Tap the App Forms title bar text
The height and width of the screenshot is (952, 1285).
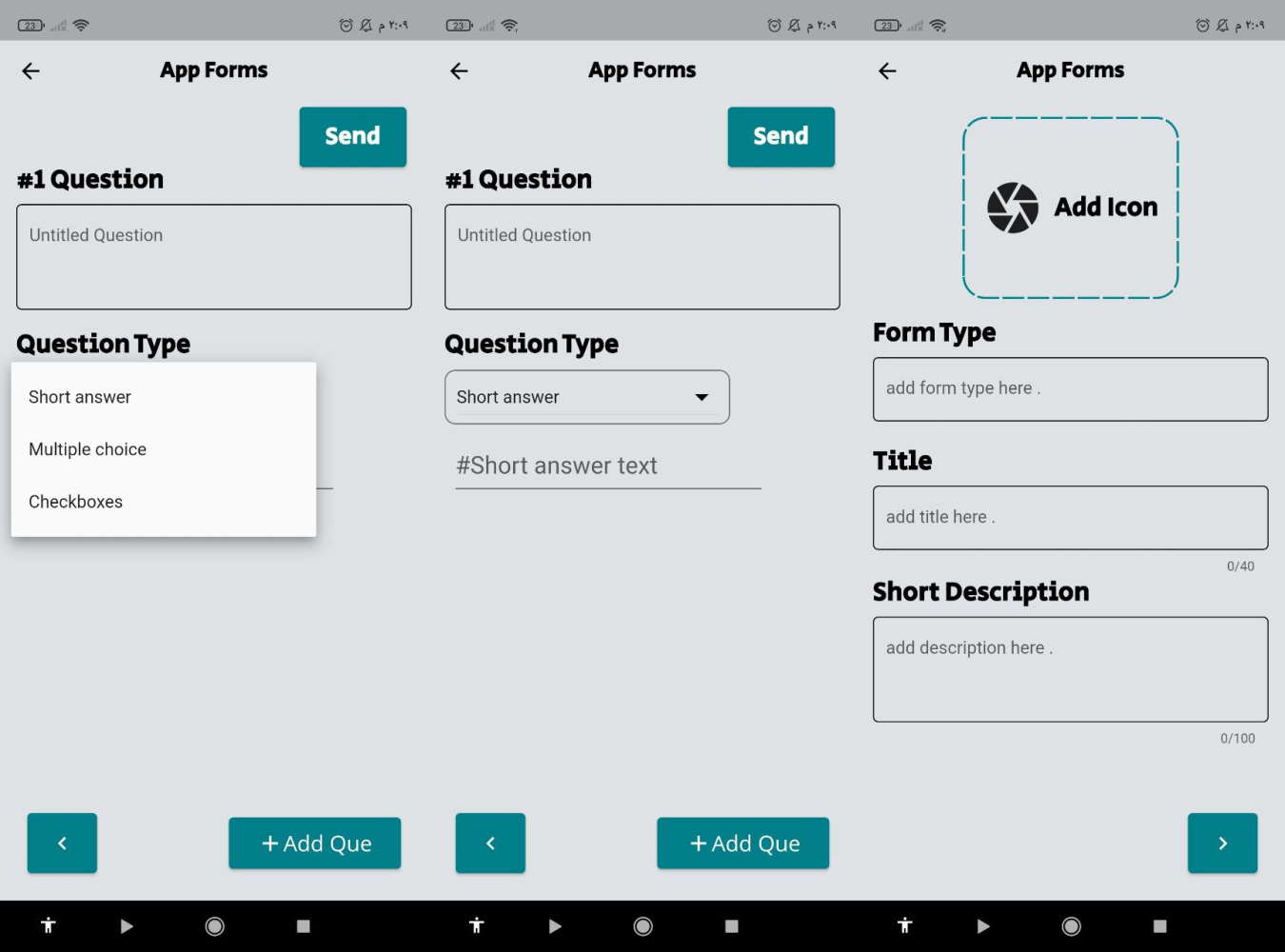pos(213,69)
